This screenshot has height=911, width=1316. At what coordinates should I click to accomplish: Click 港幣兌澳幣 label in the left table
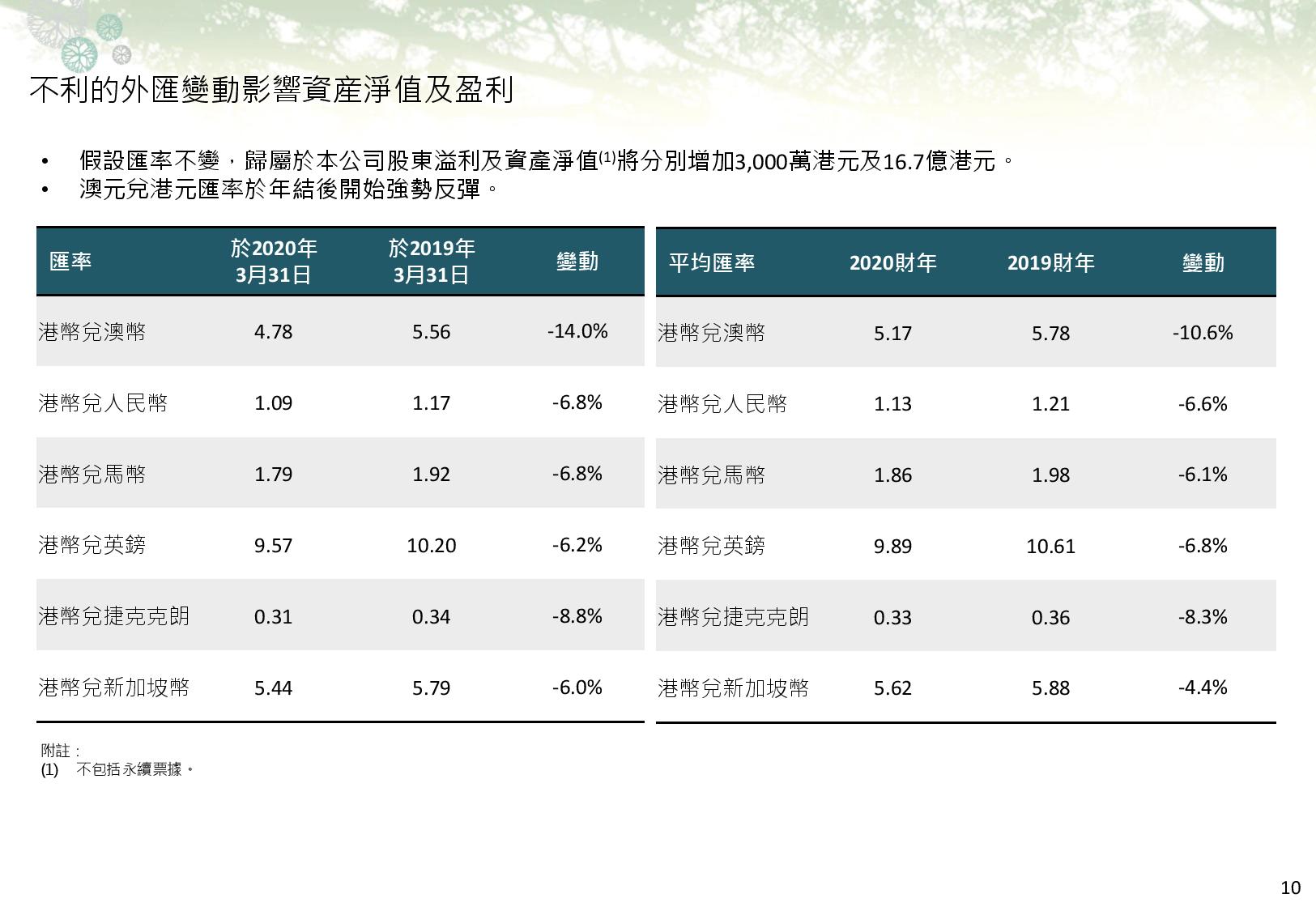click(92, 332)
